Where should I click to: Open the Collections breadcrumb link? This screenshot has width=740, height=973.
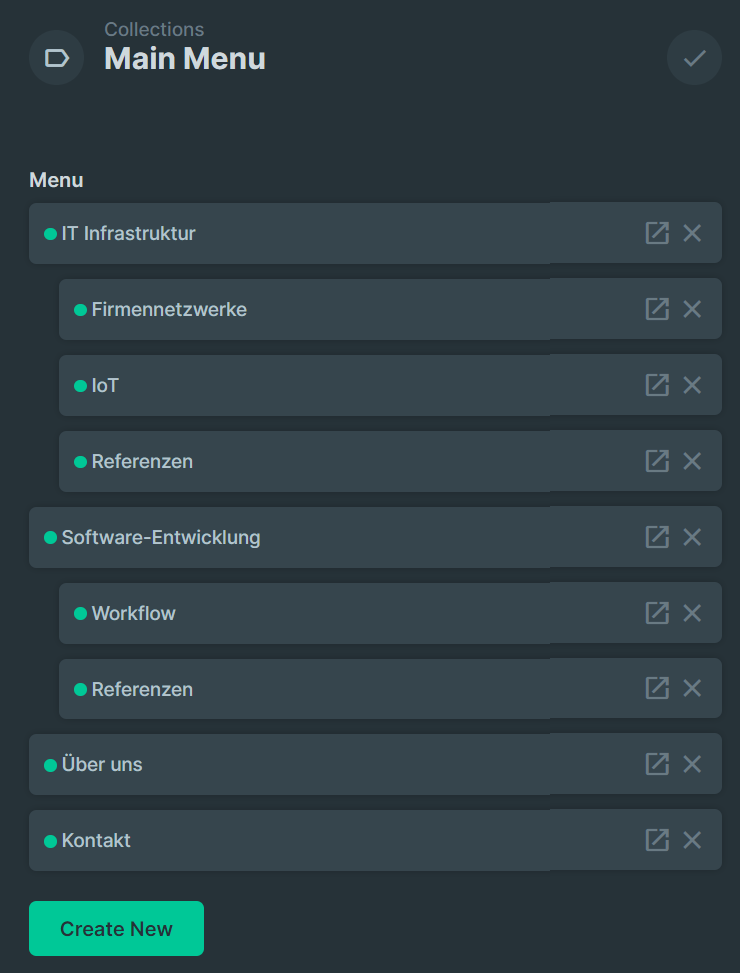pos(154,29)
